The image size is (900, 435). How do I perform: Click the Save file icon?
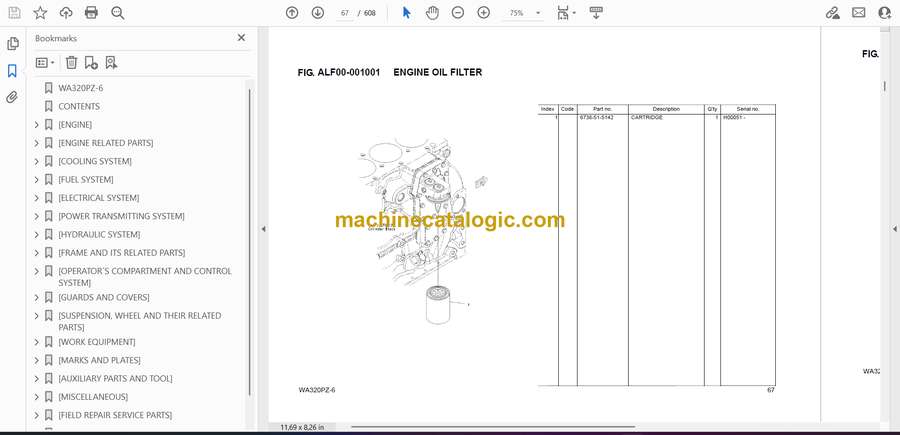click(x=14, y=13)
